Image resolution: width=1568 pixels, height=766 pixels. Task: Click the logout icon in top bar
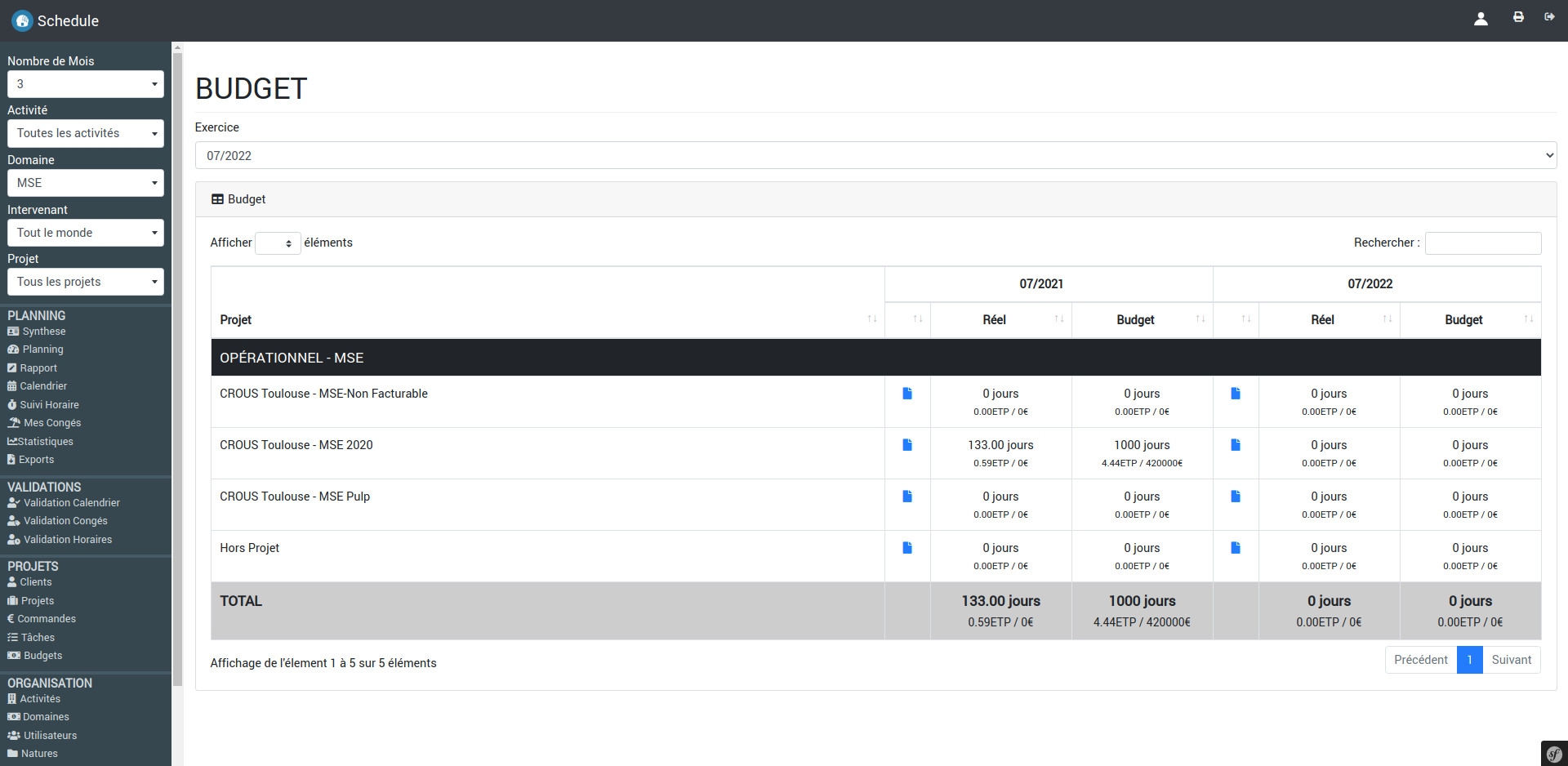[1549, 17]
